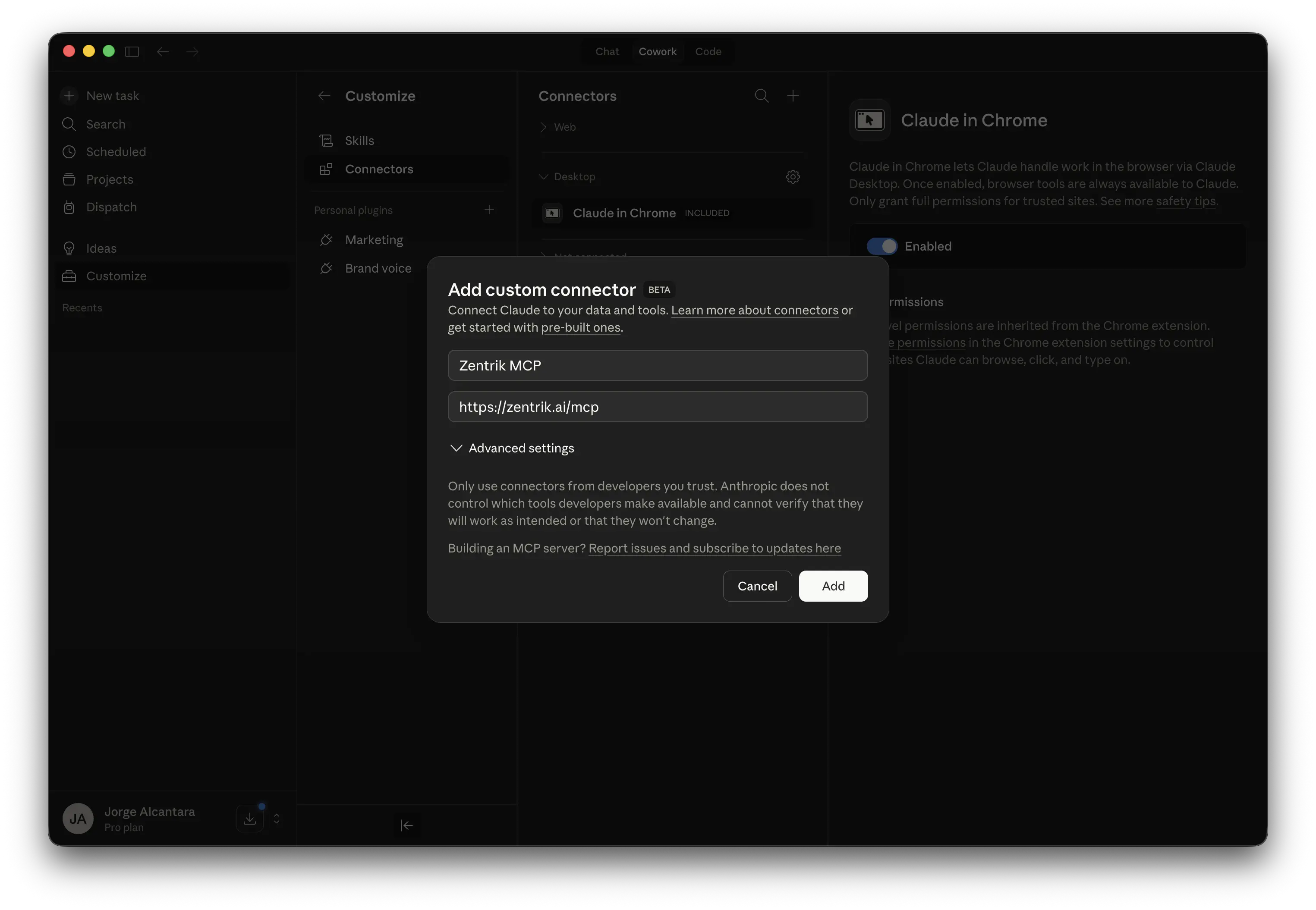Disable the Enabled toggle for Claude in Chrome
This screenshot has width=1316, height=910.
click(882, 246)
